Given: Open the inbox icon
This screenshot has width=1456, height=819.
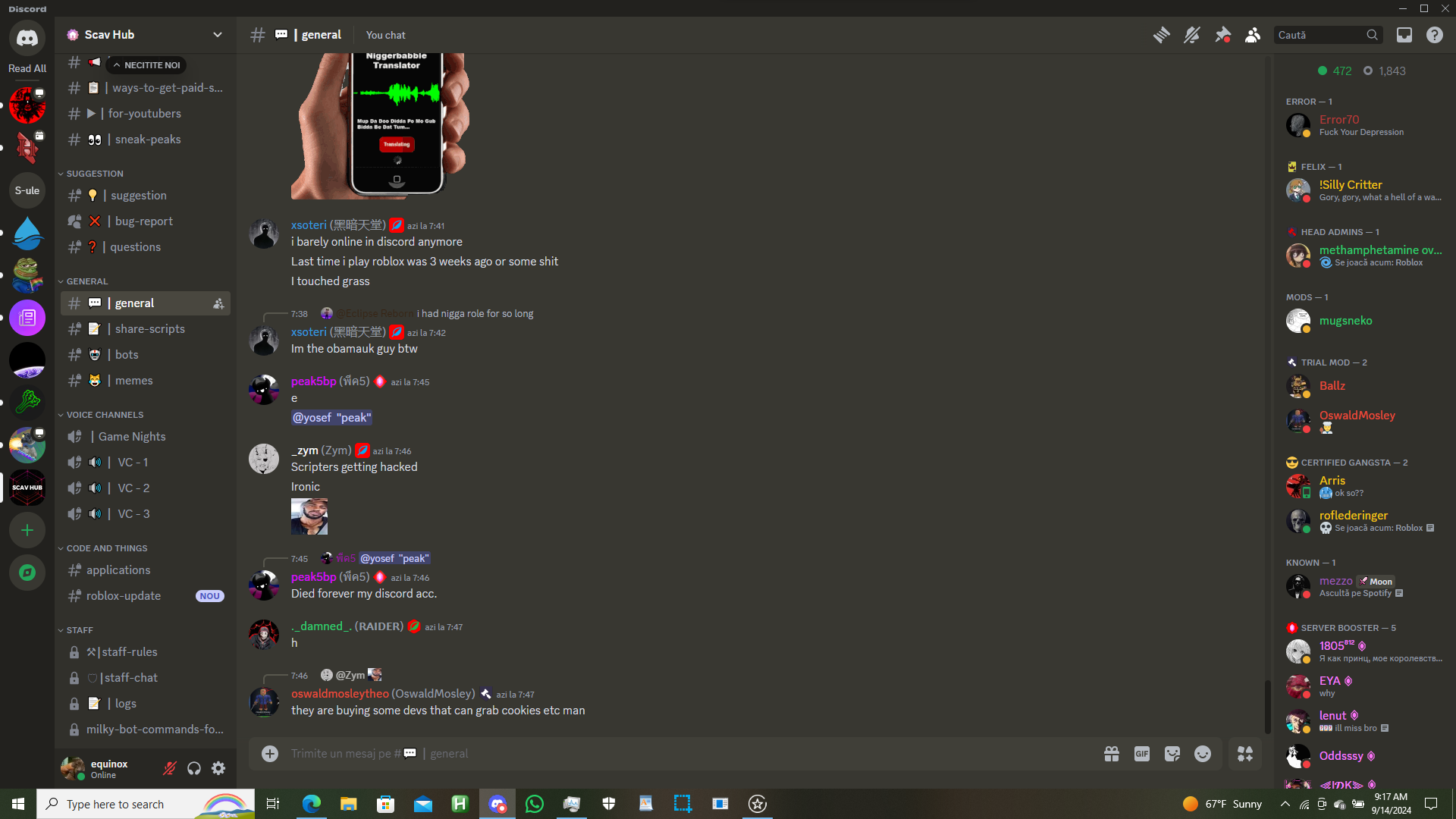Looking at the screenshot, I should tap(1404, 35).
